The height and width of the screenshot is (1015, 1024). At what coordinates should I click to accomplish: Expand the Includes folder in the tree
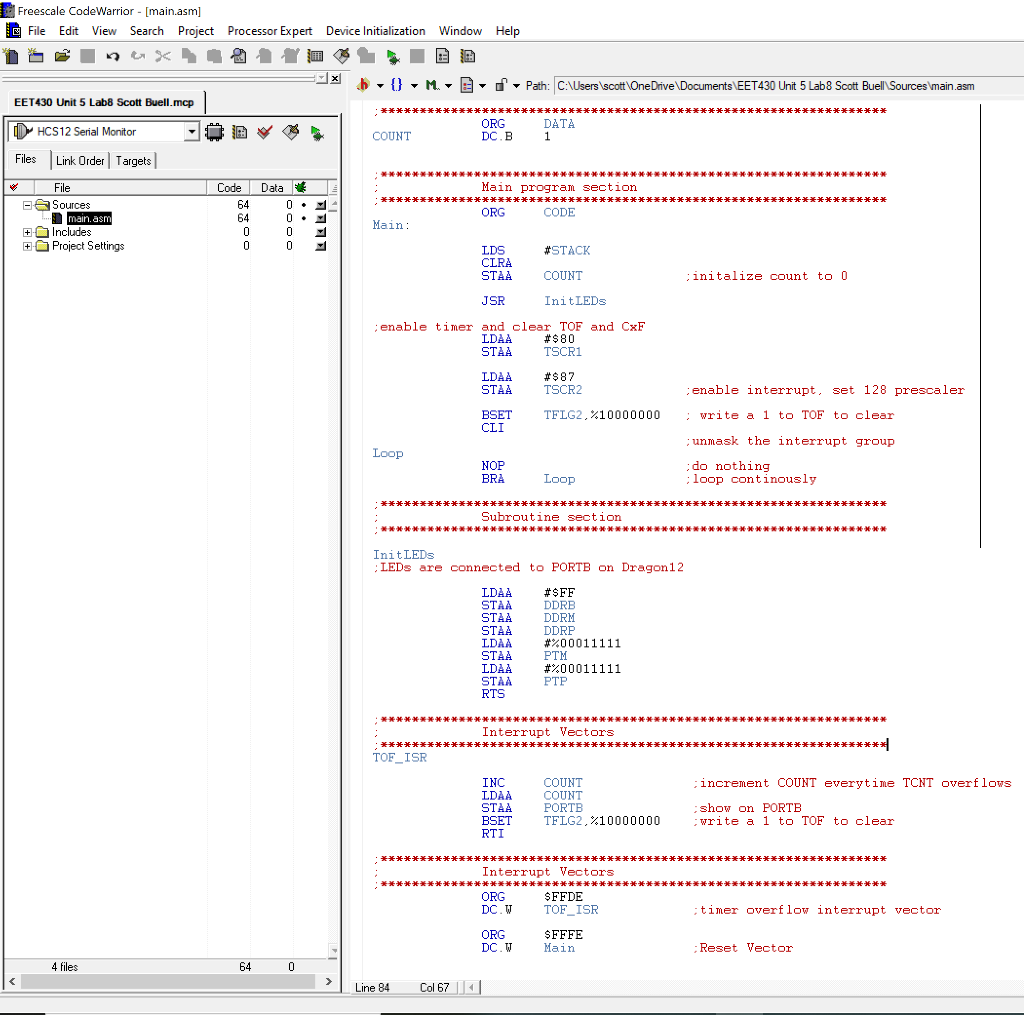28,232
